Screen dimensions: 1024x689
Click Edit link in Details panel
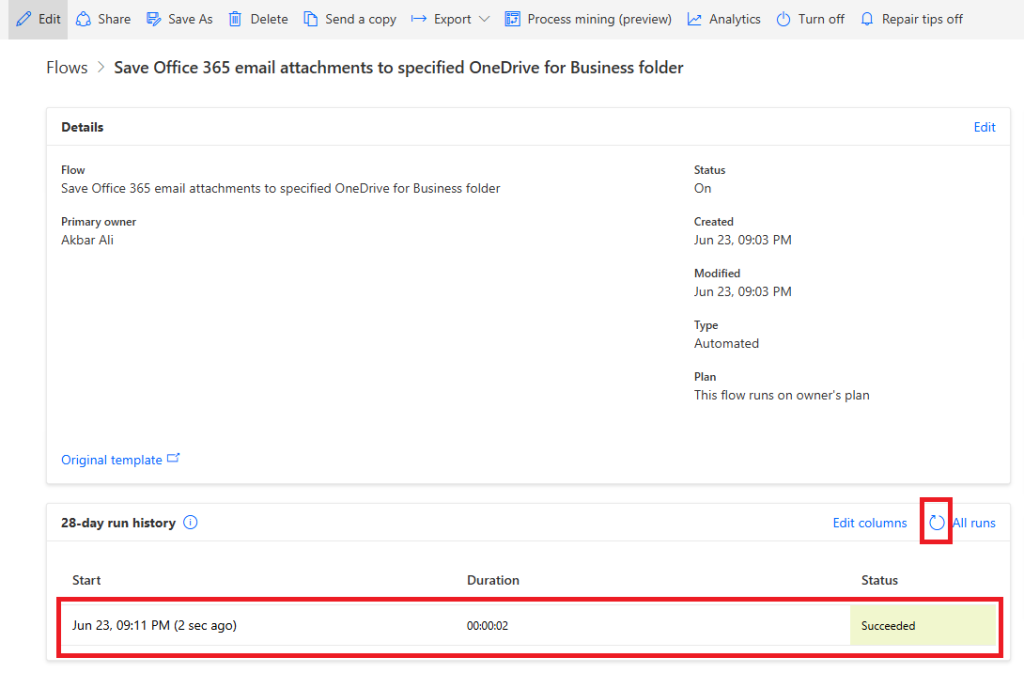tap(984, 127)
